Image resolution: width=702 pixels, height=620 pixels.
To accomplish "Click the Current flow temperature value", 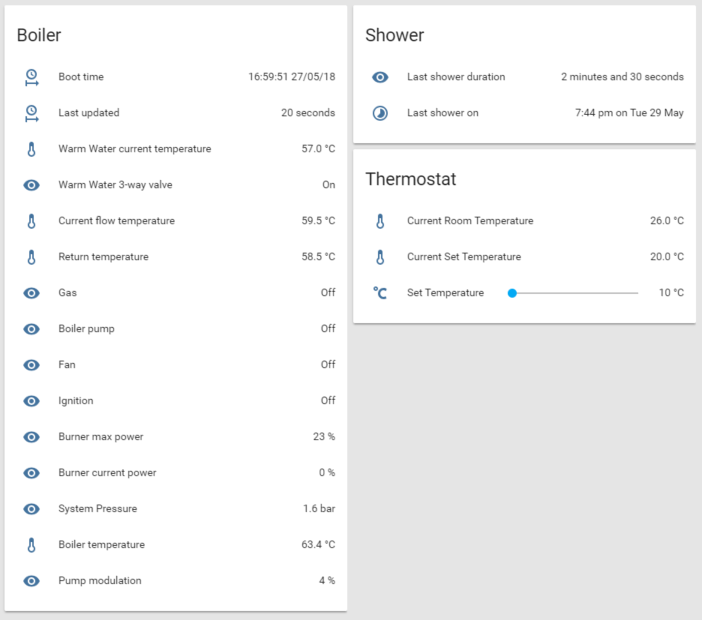I will pyautogui.click(x=315, y=221).
